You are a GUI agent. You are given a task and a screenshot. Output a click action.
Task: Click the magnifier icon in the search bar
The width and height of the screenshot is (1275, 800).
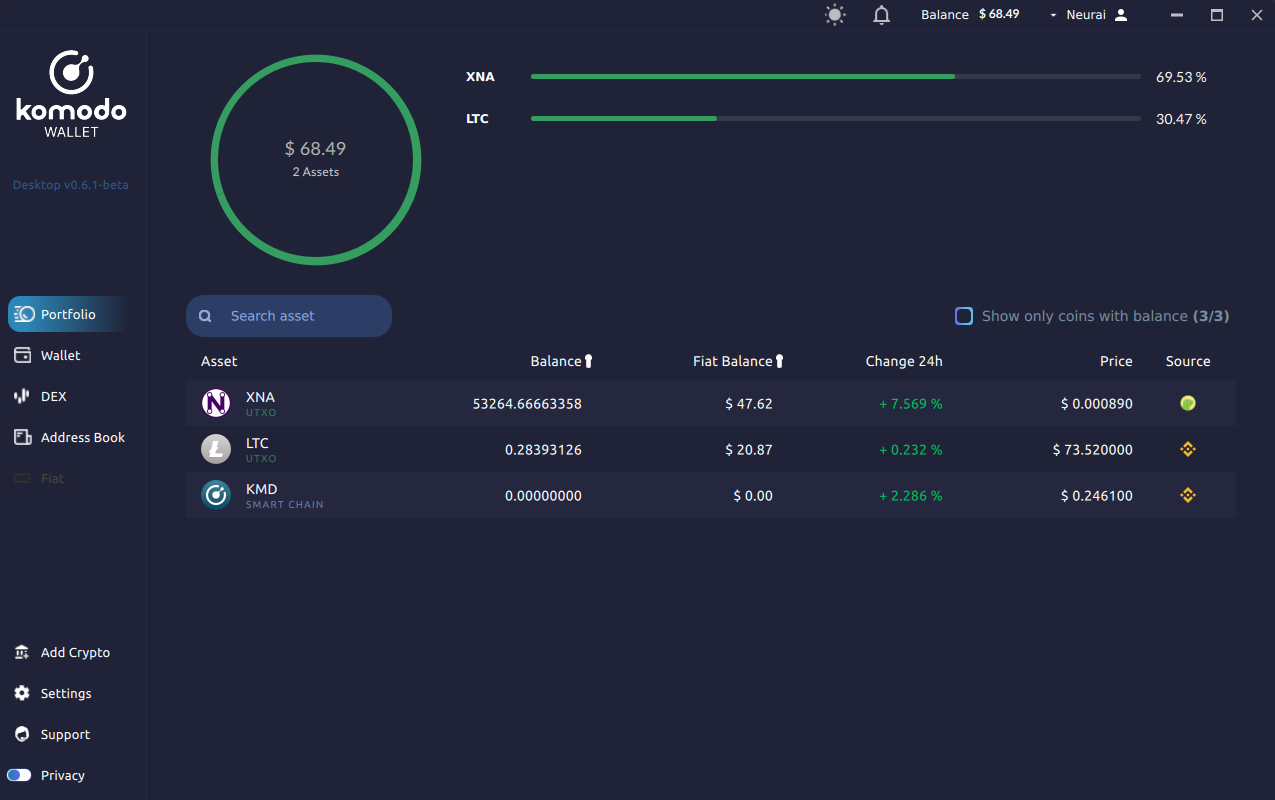(205, 315)
